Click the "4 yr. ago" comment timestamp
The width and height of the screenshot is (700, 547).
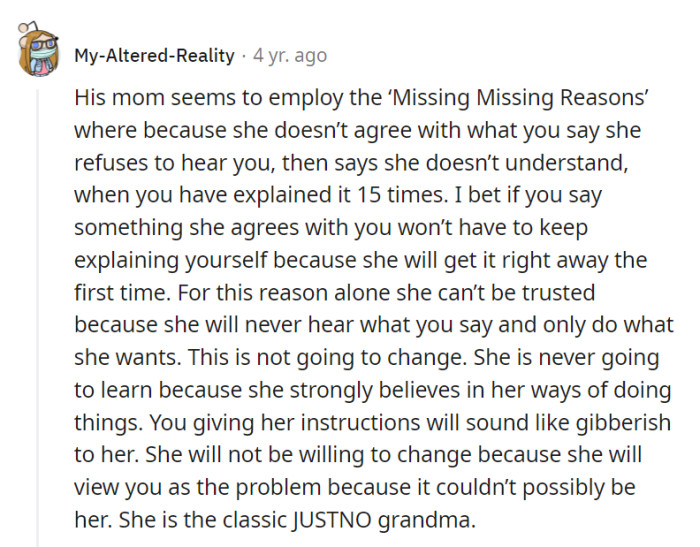pyautogui.click(x=288, y=56)
